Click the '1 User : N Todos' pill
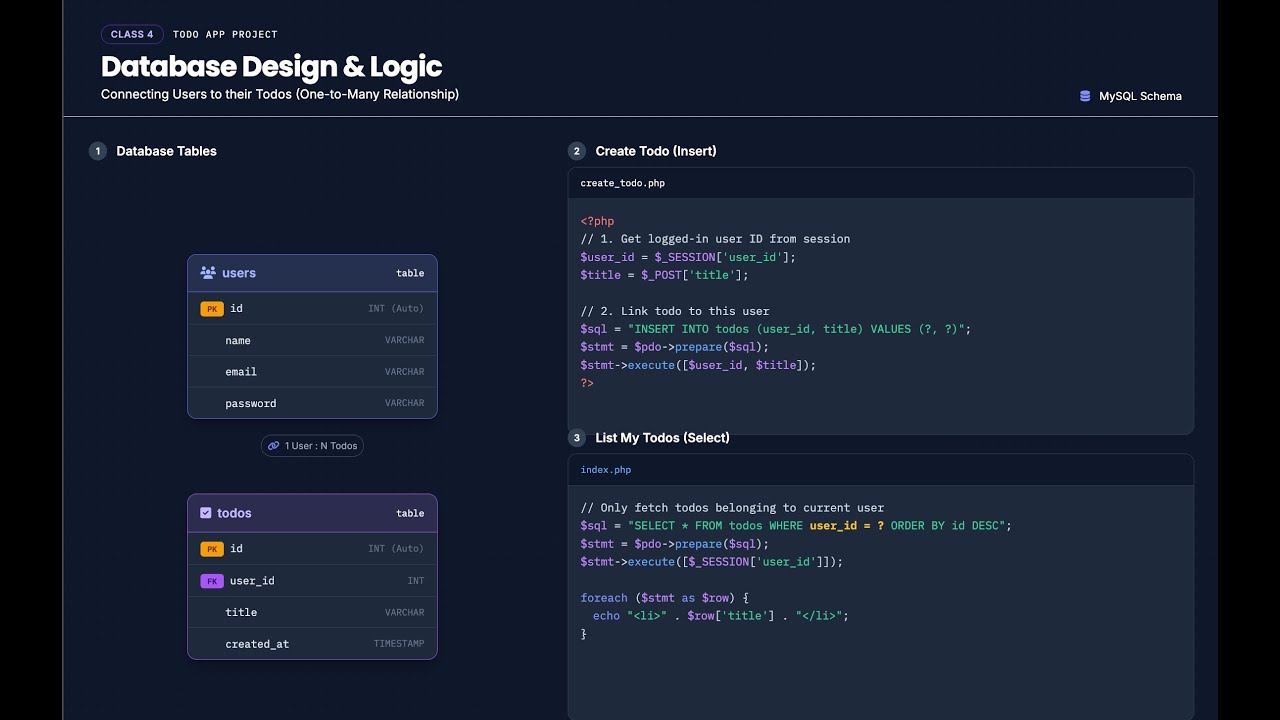This screenshot has height=720, width=1280. click(312, 446)
